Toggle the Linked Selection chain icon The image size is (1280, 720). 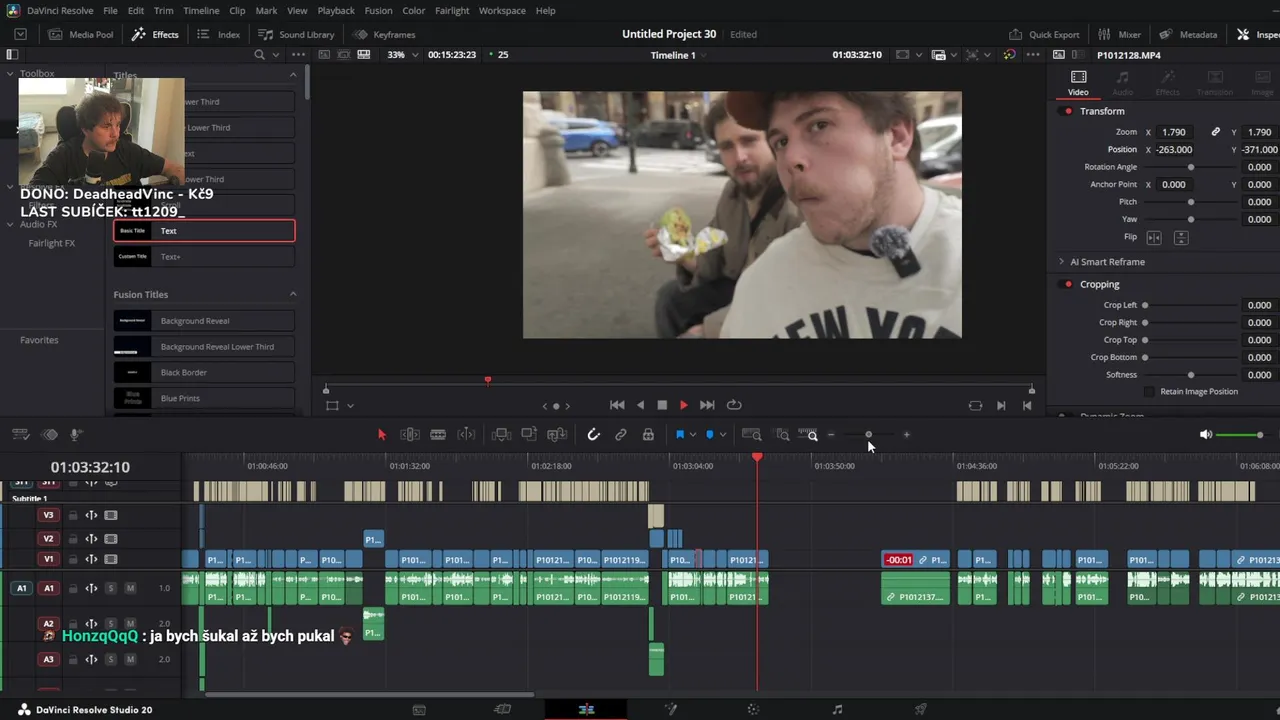coord(621,435)
